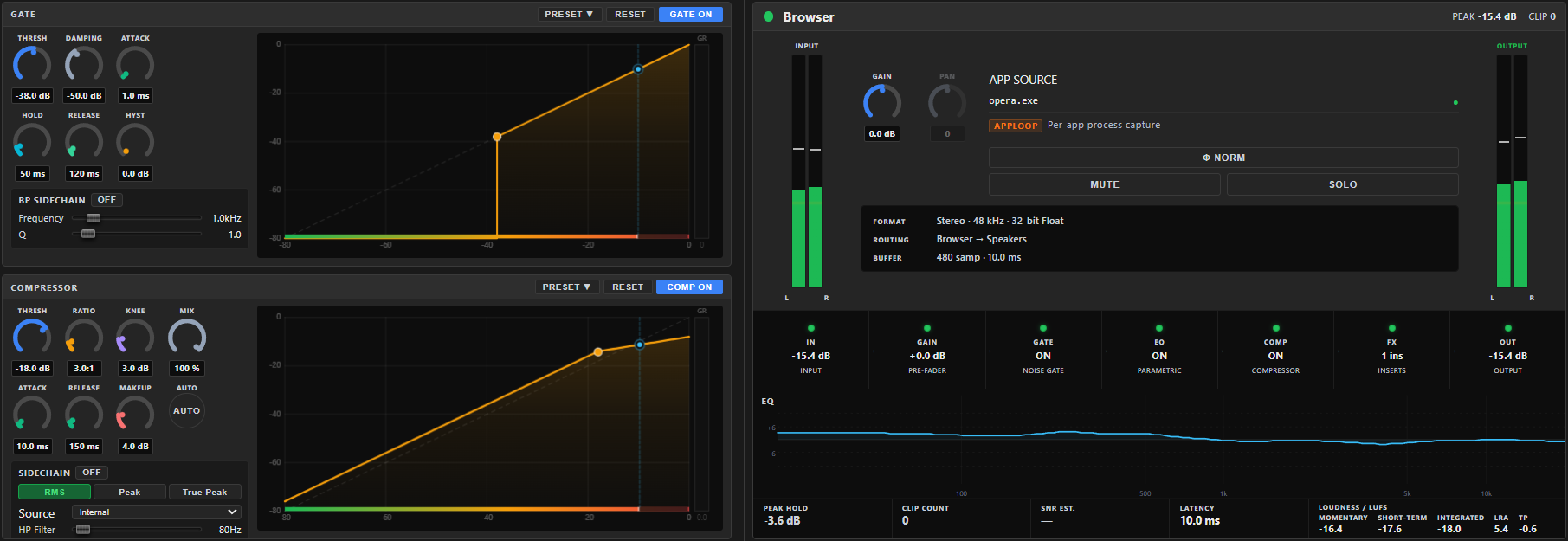The height and width of the screenshot is (541, 1568).
Task: Mute the Browser channel
Action: click(1105, 184)
